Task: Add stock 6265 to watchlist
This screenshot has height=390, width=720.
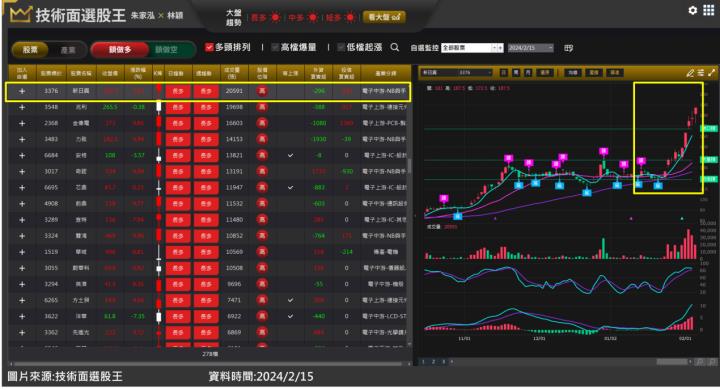Action: [22, 300]
